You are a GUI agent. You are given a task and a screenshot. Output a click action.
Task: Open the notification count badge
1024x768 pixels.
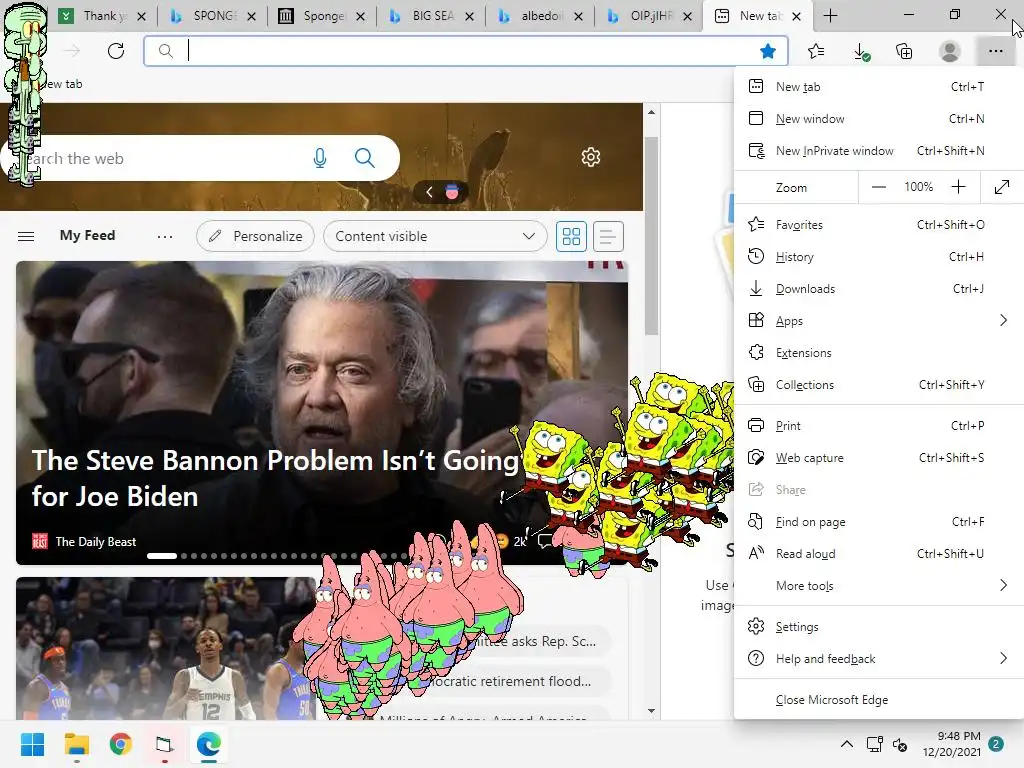point(996,744)
